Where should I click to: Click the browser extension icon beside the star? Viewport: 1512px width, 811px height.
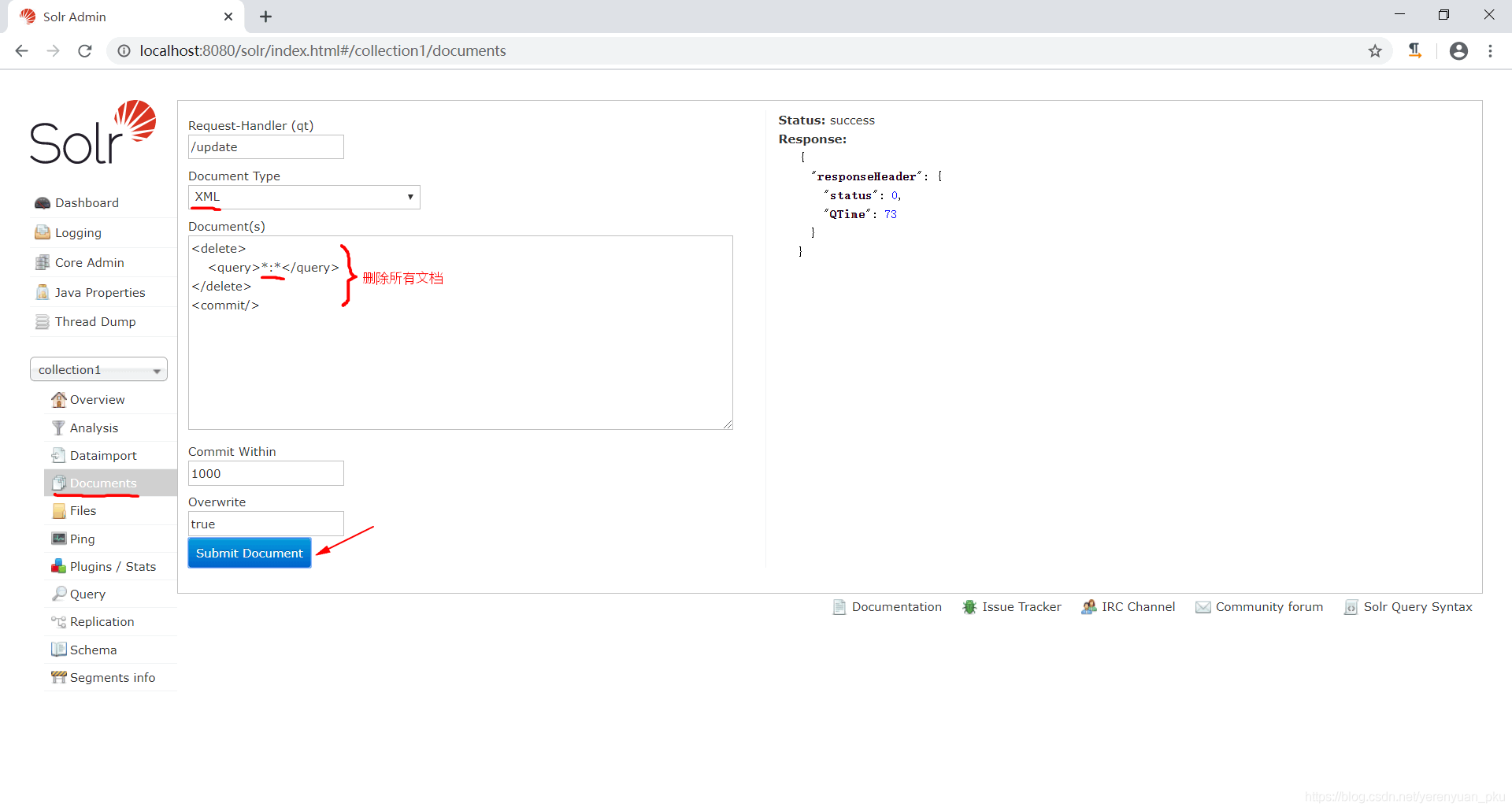[1415, 51]
